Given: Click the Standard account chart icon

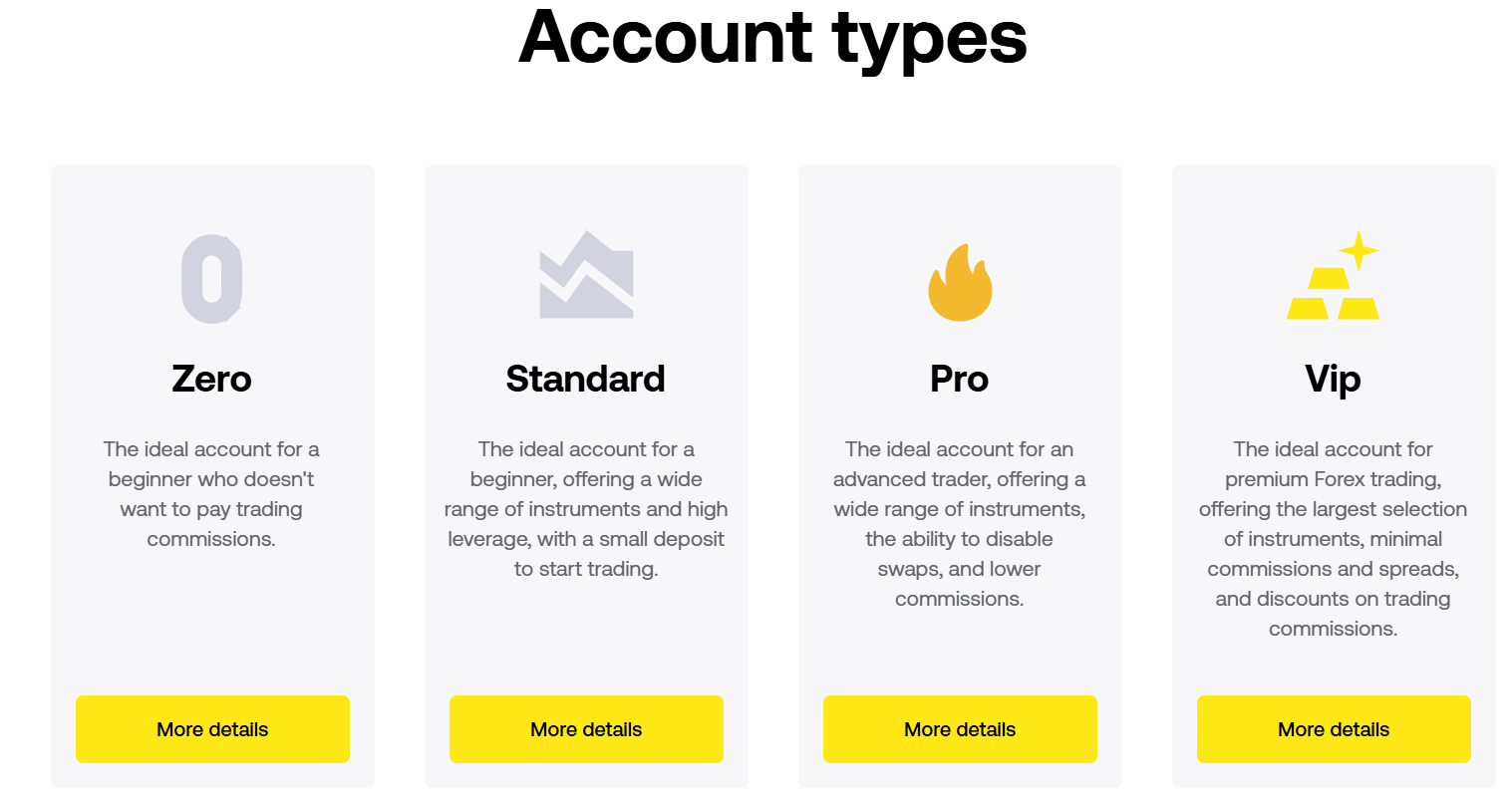Looking at the screenshot, I should point(586,275).
